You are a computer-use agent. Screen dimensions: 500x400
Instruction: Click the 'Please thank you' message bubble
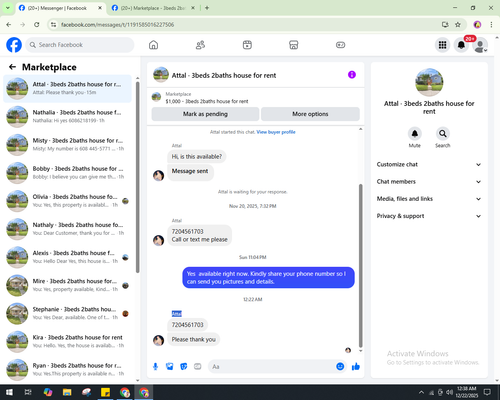click(x=194, y=339)
